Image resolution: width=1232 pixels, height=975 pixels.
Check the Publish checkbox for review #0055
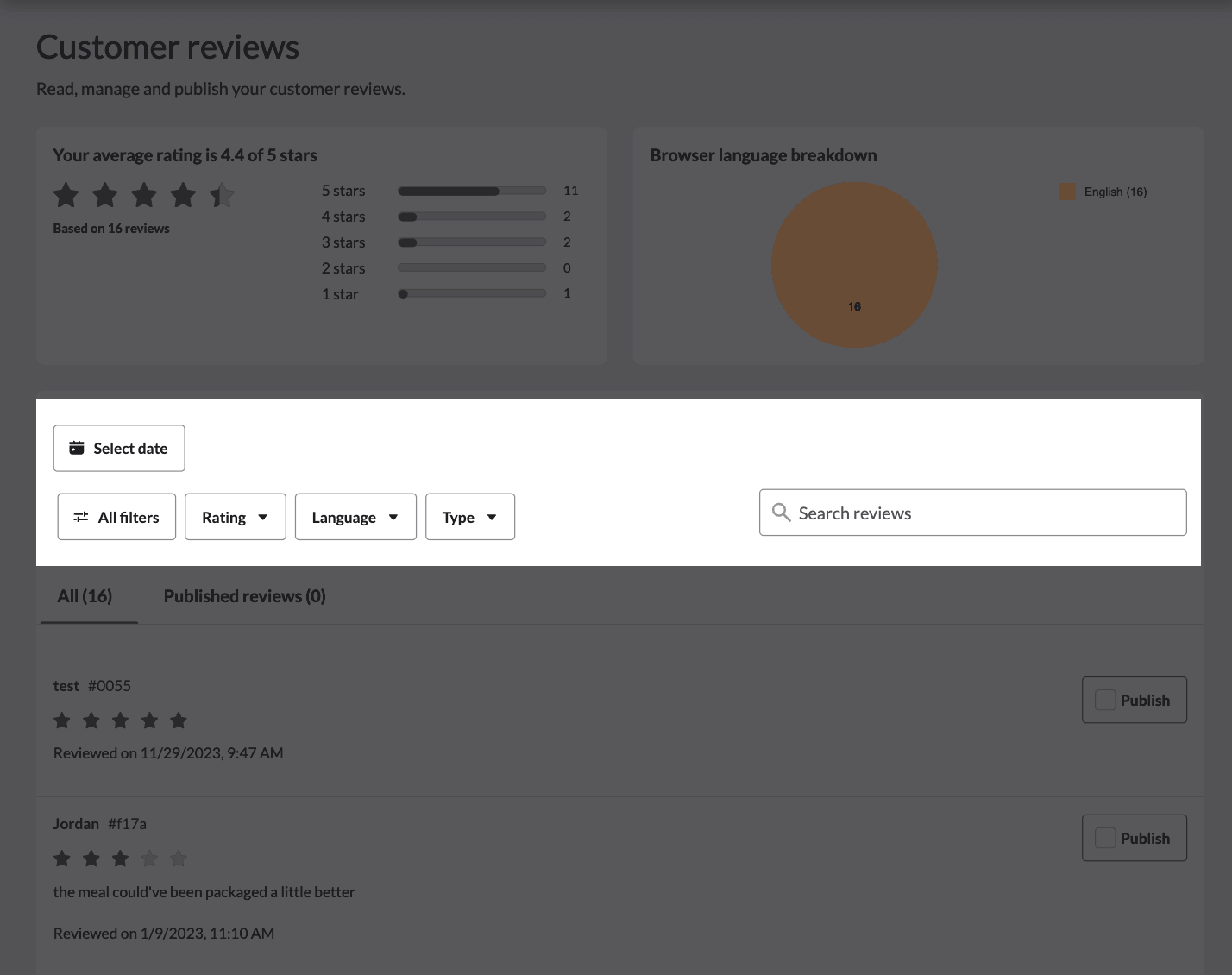coord(1104,700)
